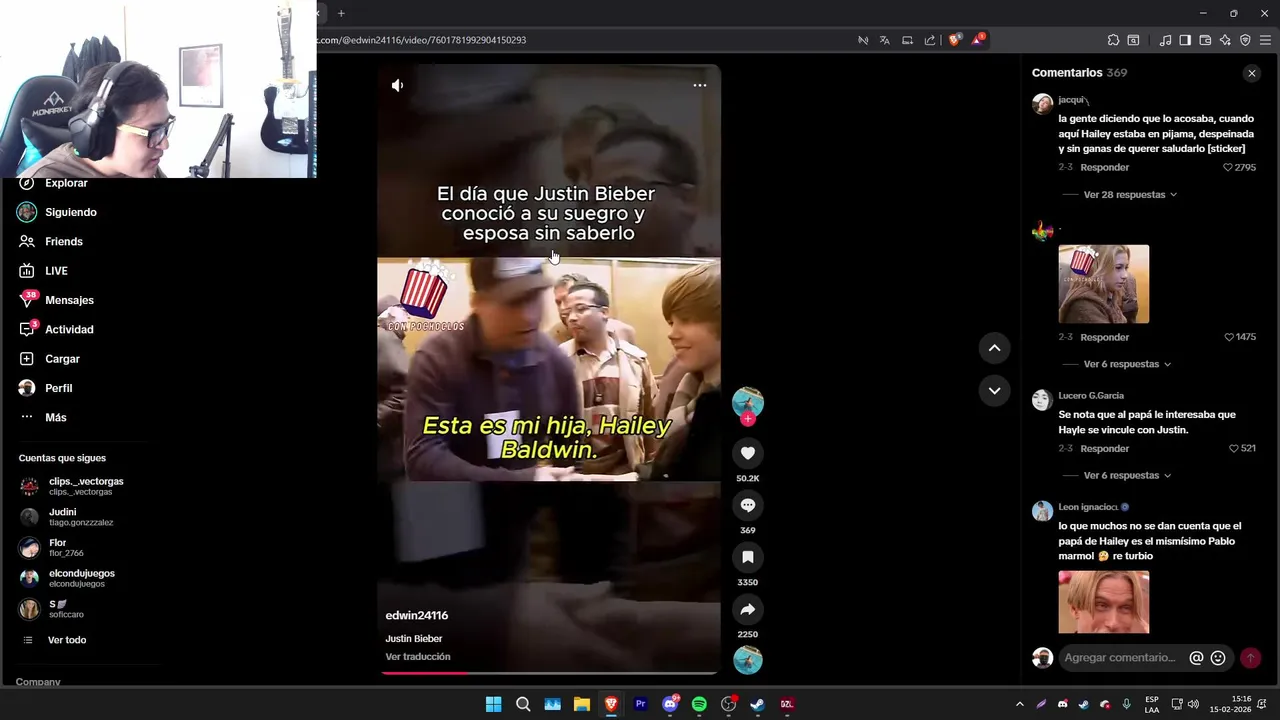Like the image comment with 1475 likes
This screenshot has height=720, width=1280.
click(x=1229, y=337)
